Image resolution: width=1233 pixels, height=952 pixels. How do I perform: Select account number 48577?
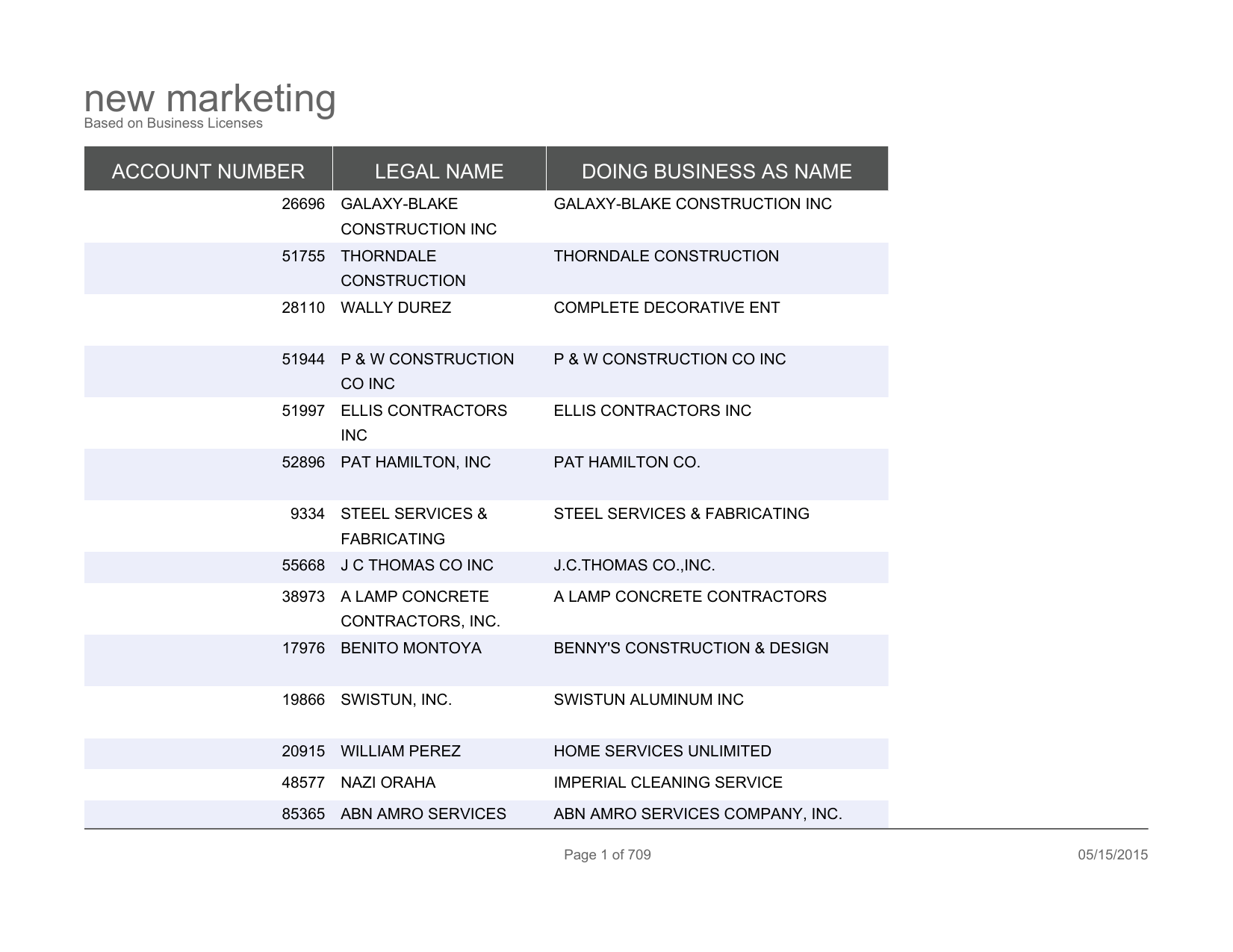click(303, 783)
